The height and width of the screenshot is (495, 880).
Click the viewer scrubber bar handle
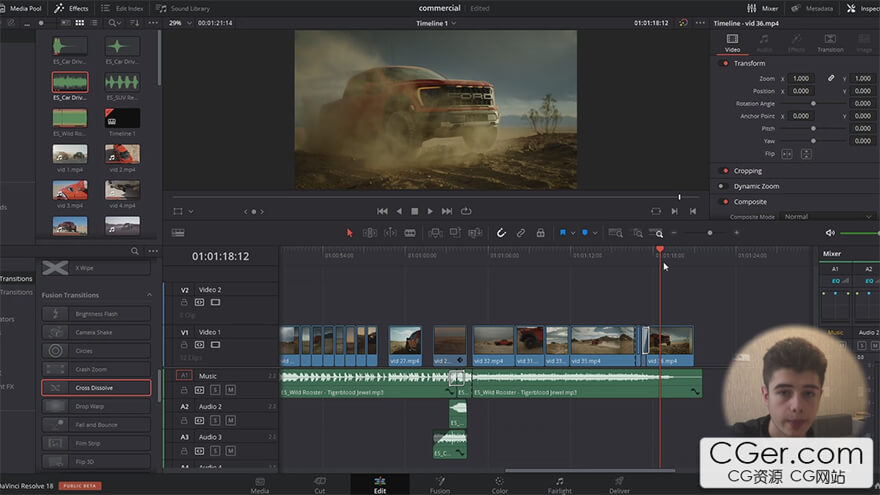(x=679, y=197)
